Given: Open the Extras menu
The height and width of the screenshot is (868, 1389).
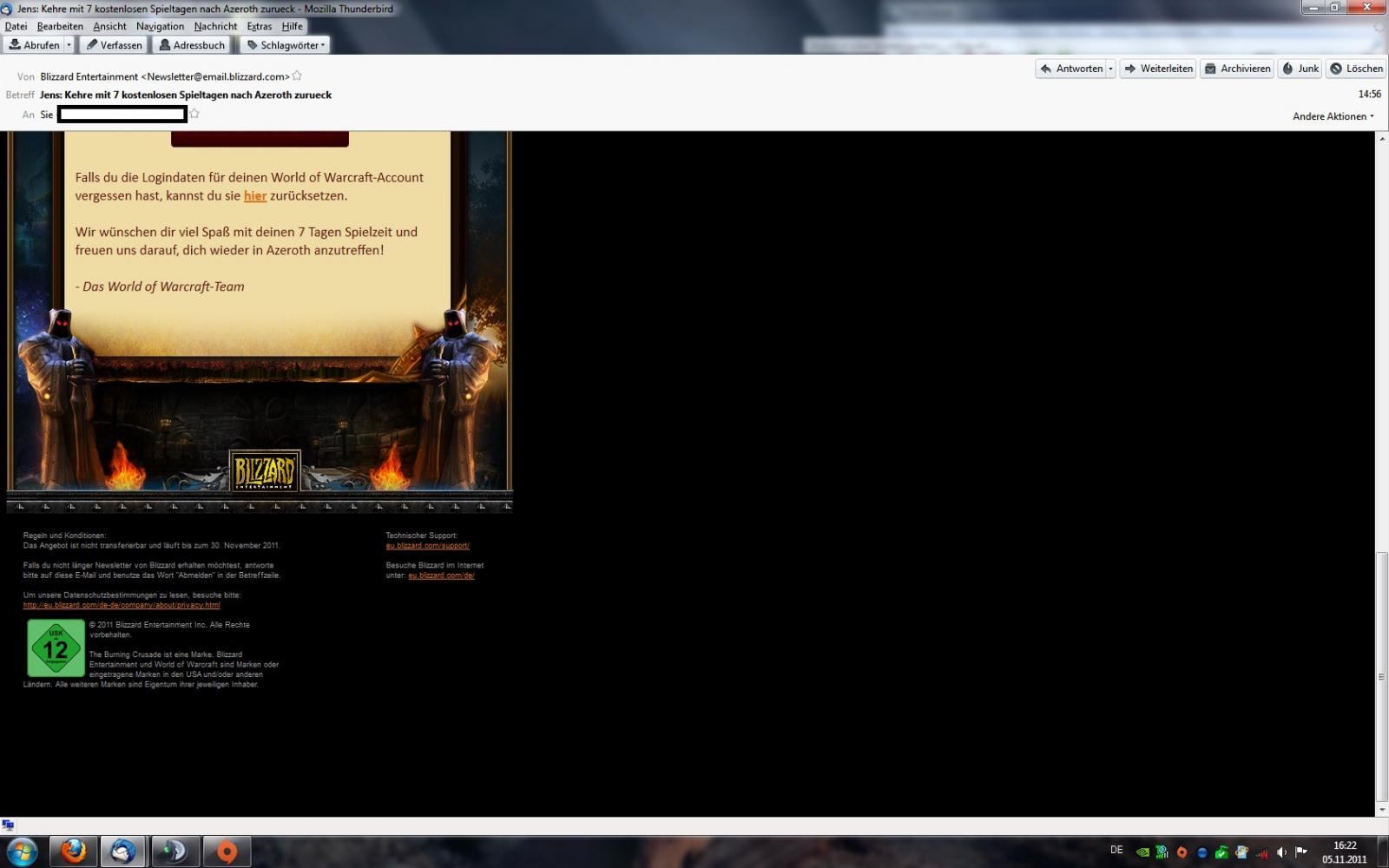Looking at the screenshot, I should pos(259,26).
